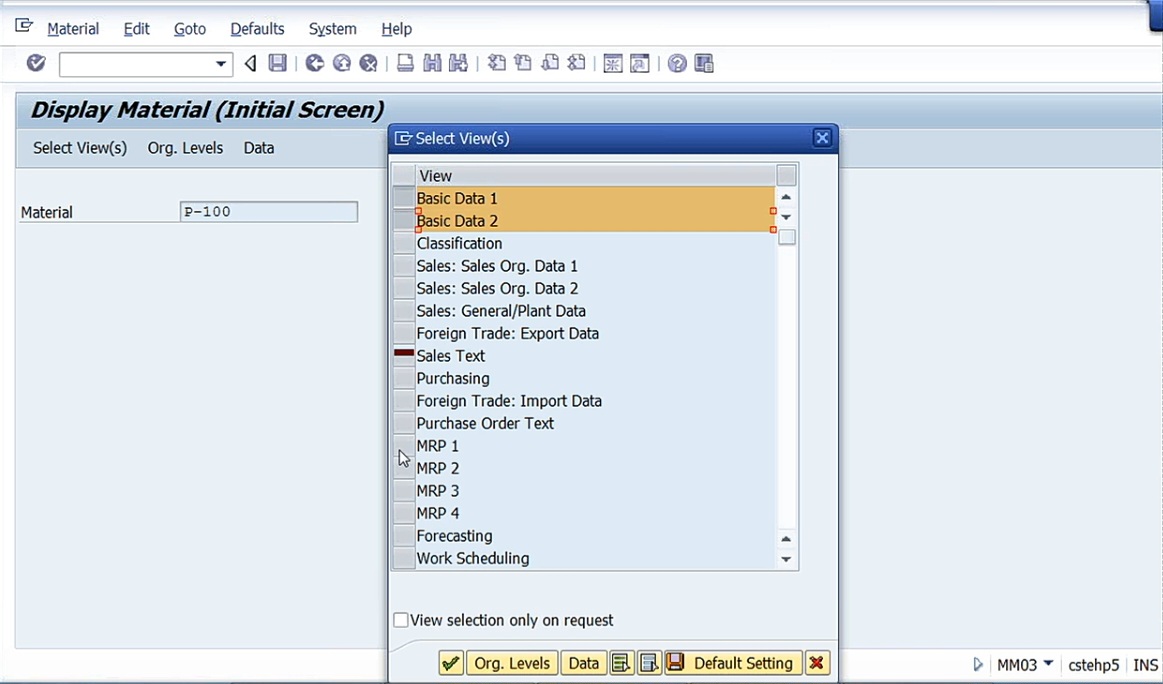This screenshot has height=684, width=1163.
Task: Click the Exit up-arrow icon
Action: coord(341,63)
